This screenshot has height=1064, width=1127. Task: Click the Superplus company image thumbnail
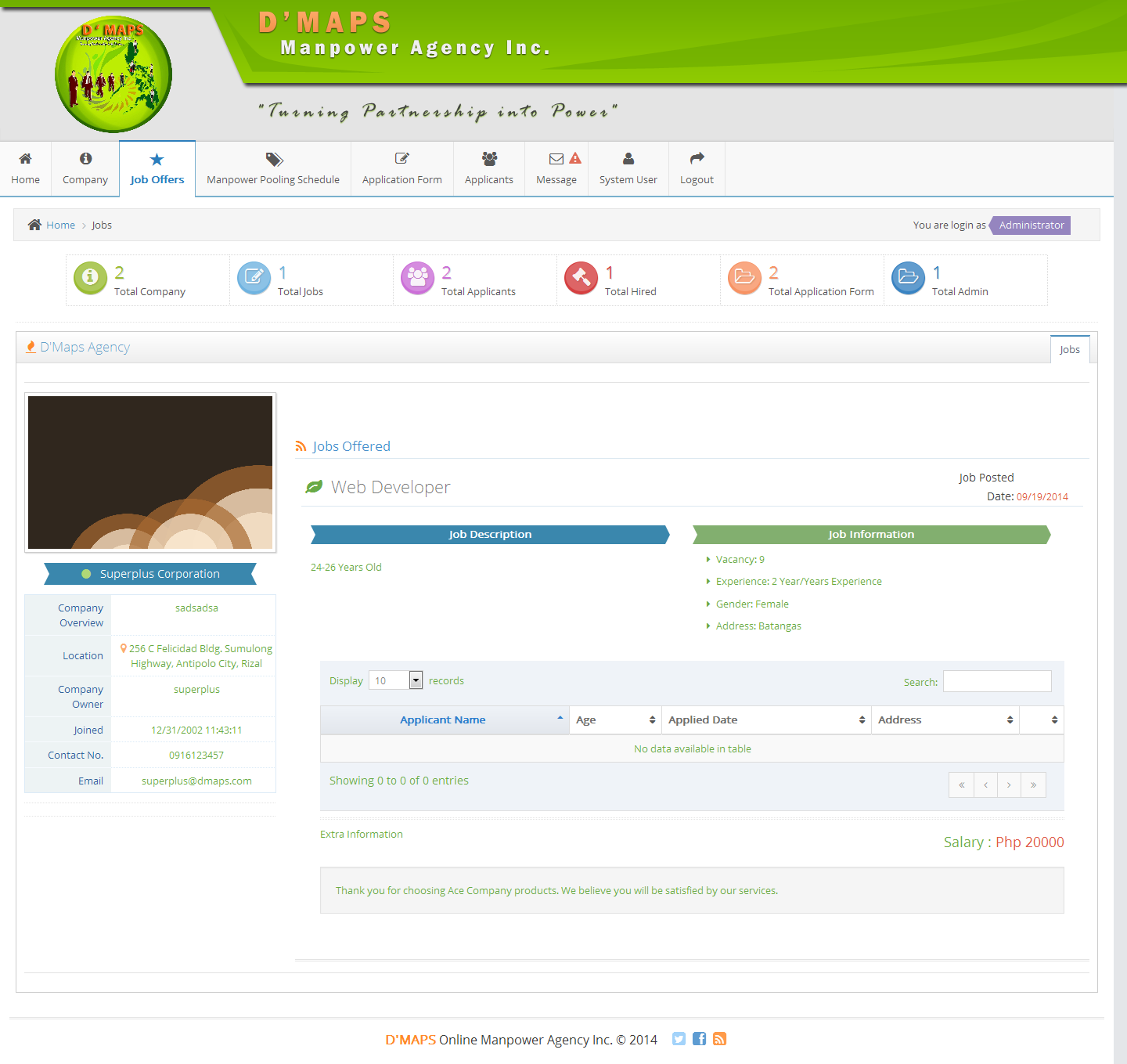[150, 472]
